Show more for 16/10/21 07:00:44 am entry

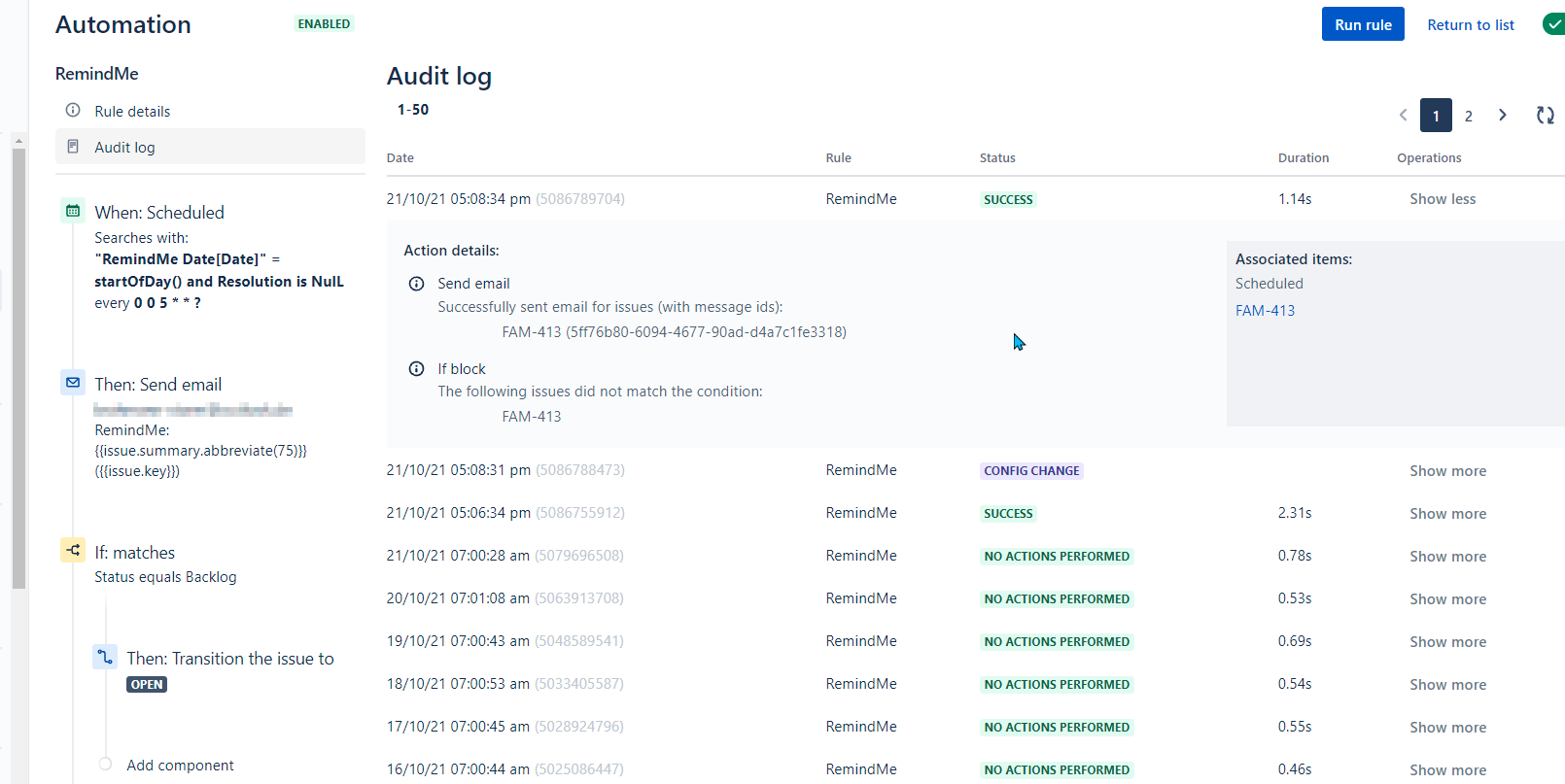coord(1448,770)
